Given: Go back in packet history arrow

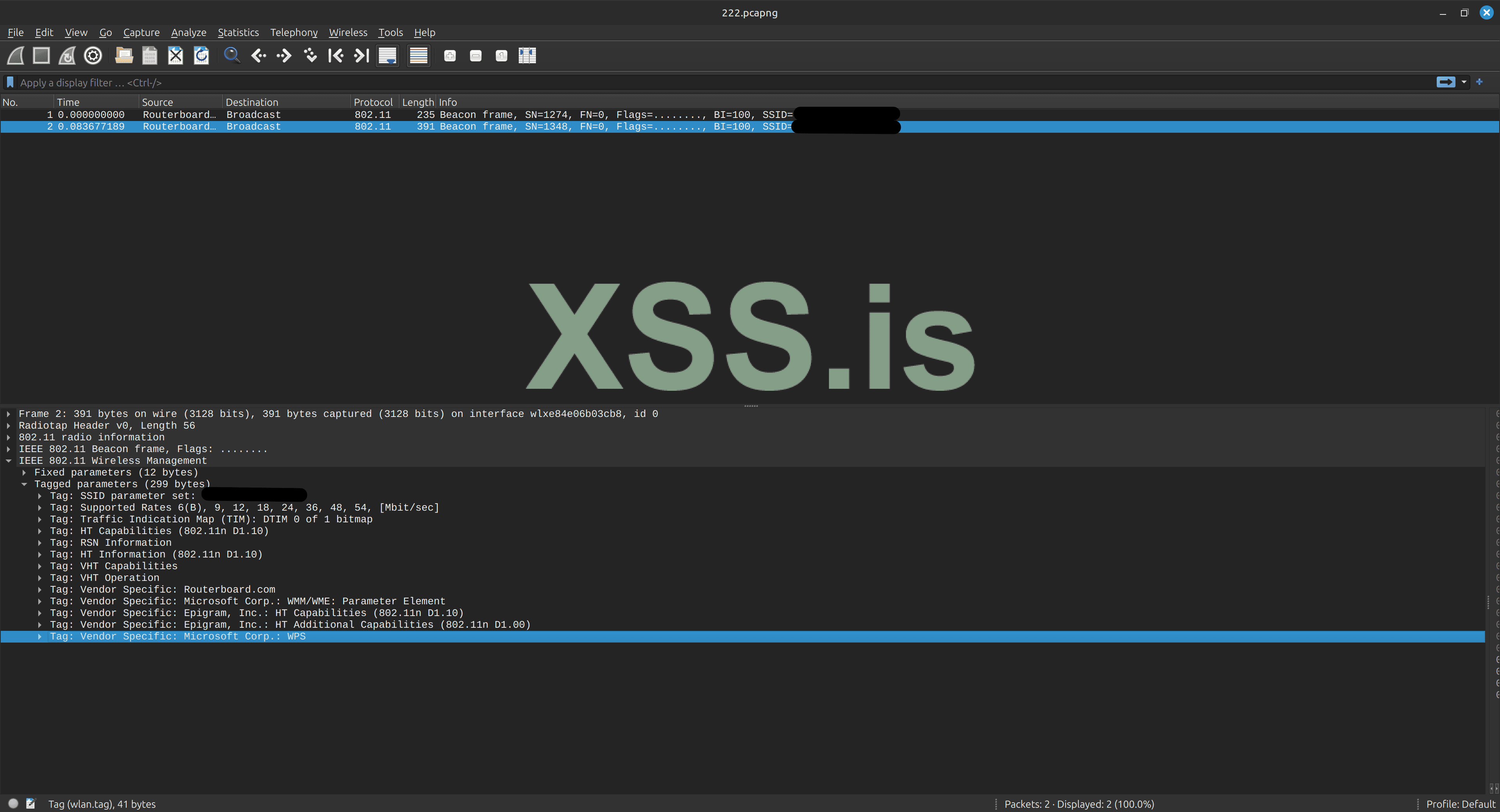Looking at the screenshot, I should tap(259, 56).
